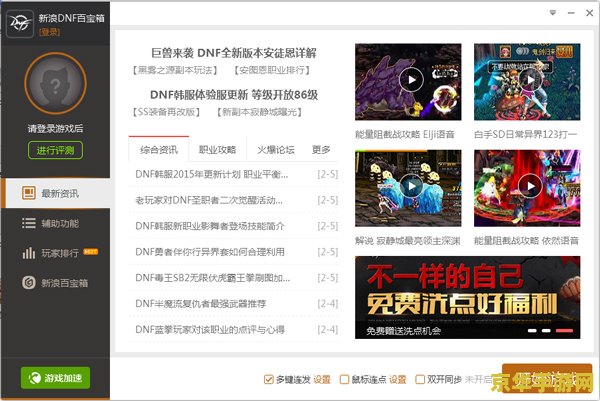Open headline 巨兽来袭 DNF全新版本安徒恩详解
Image resolution: width=600 pixels, height=401 pixels.
point(234,53)
